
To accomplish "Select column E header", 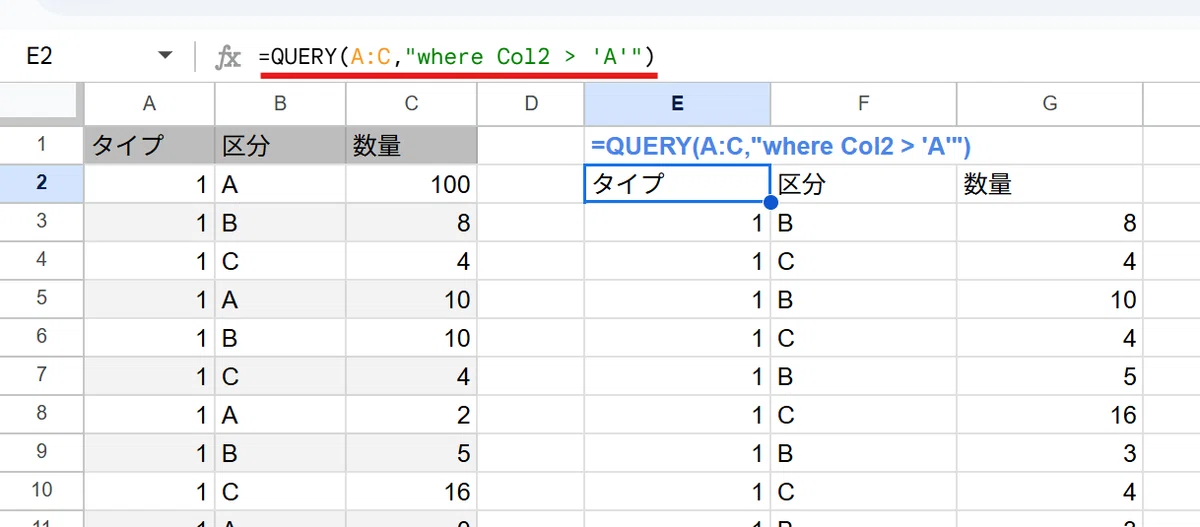I will click(677, 103).
